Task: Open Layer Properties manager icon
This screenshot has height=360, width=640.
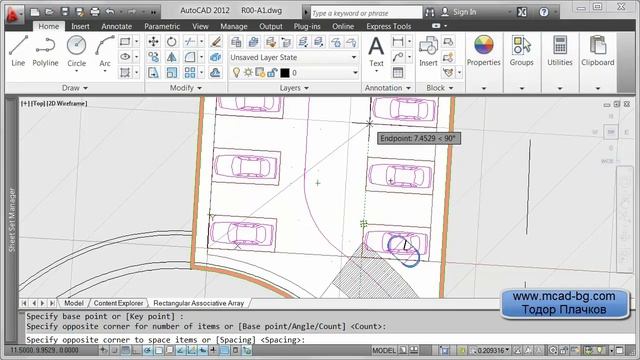Action: coord(236,41)
